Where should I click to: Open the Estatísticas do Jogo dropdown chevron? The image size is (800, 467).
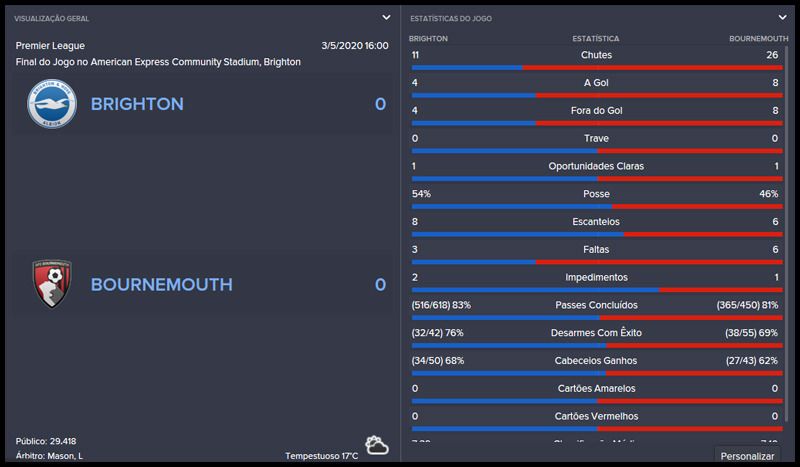783,18
